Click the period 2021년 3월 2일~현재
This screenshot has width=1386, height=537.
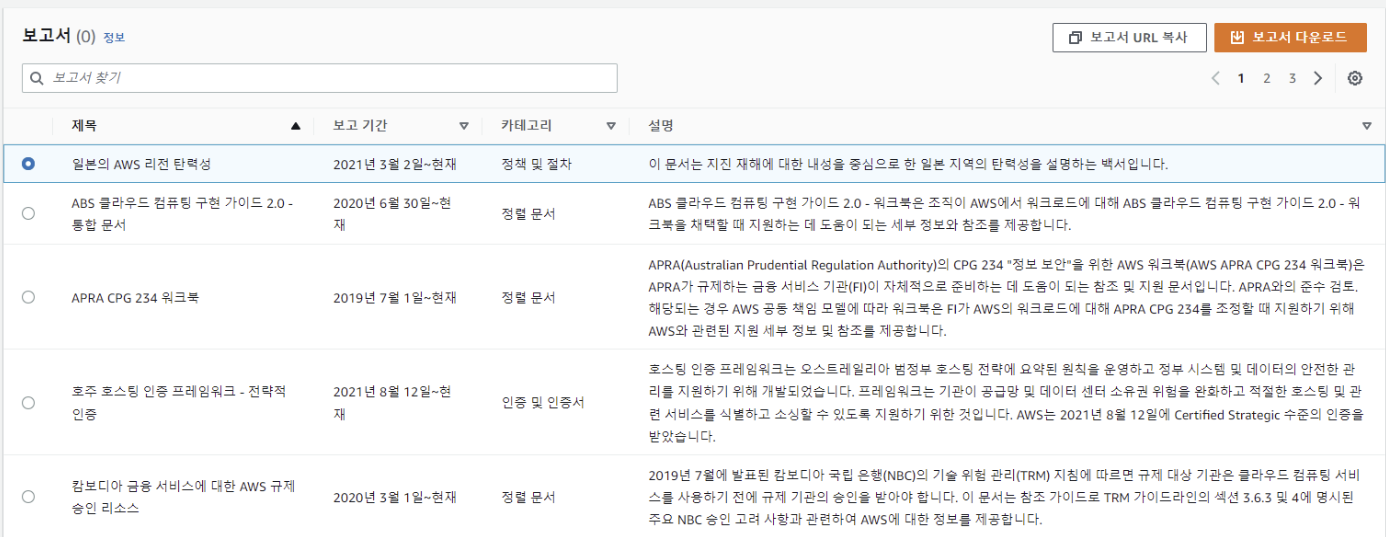click(395, 163)
